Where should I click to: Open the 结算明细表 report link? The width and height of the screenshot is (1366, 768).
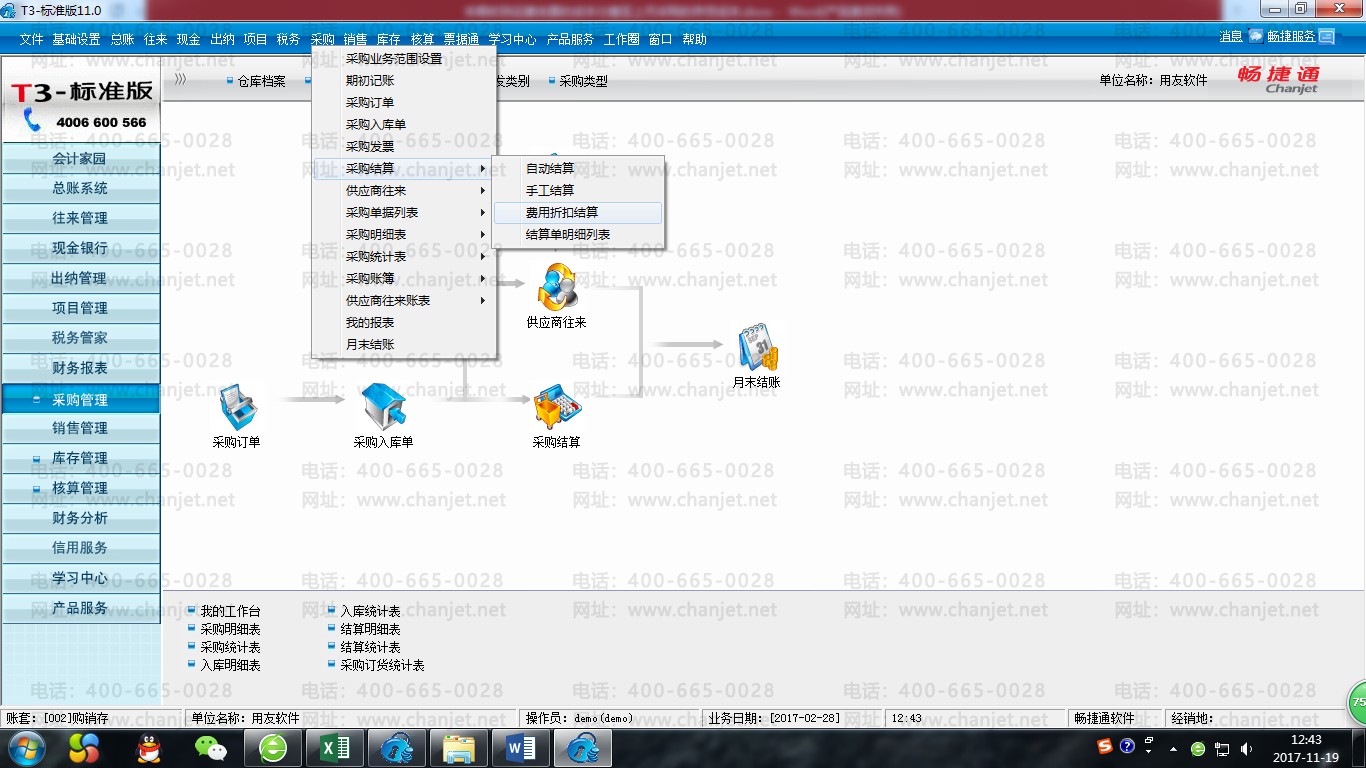370,629
